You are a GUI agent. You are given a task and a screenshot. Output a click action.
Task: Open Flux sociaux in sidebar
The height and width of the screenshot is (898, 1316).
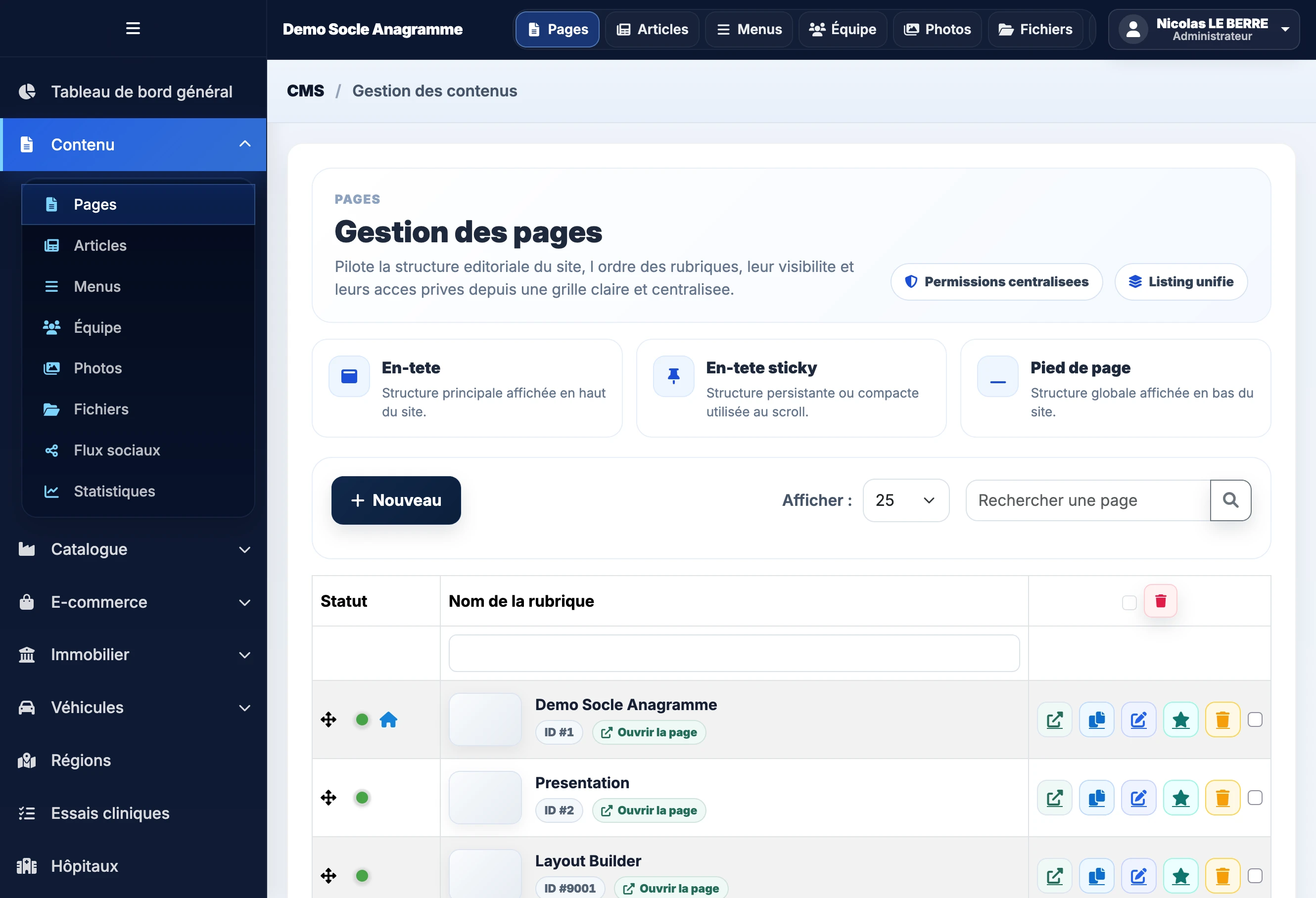coord(138,450)
